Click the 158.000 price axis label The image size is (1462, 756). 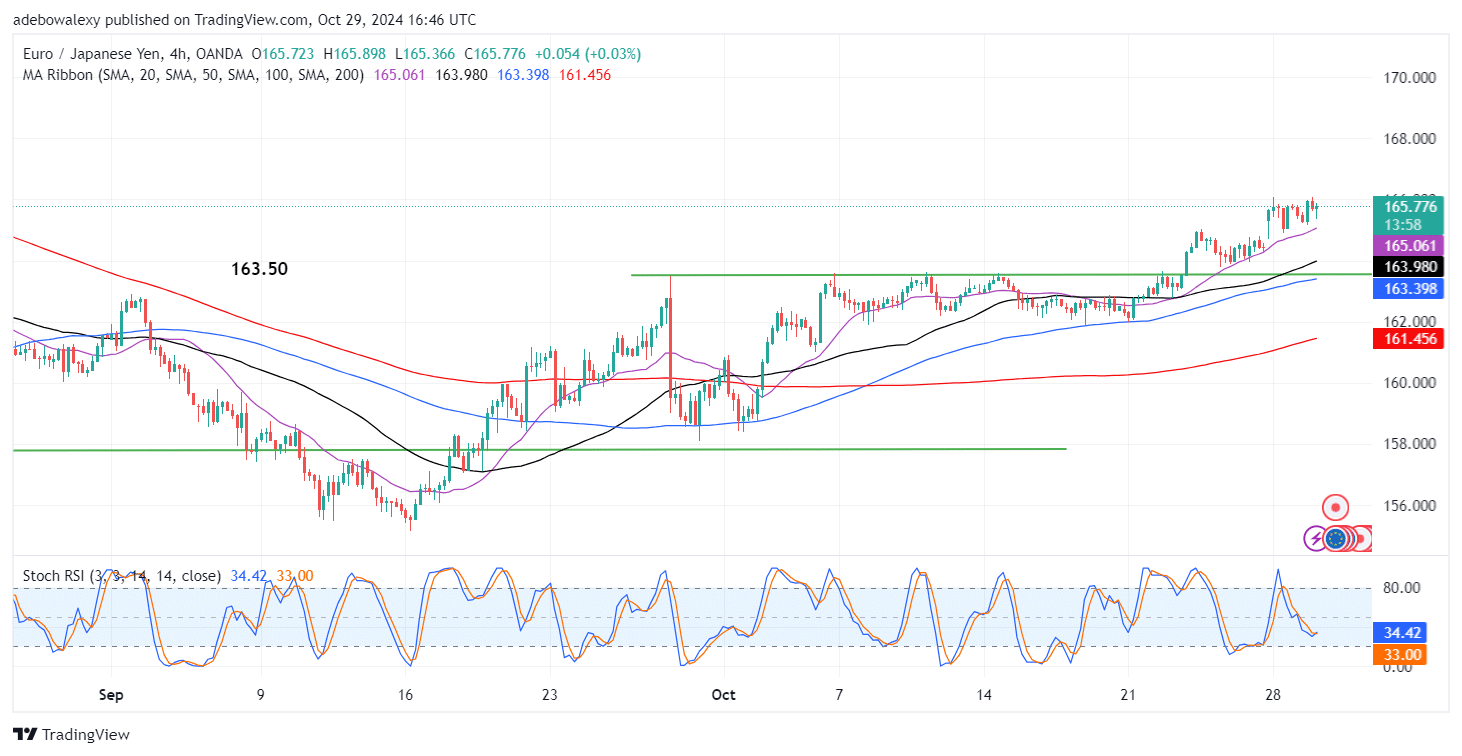1410,444
